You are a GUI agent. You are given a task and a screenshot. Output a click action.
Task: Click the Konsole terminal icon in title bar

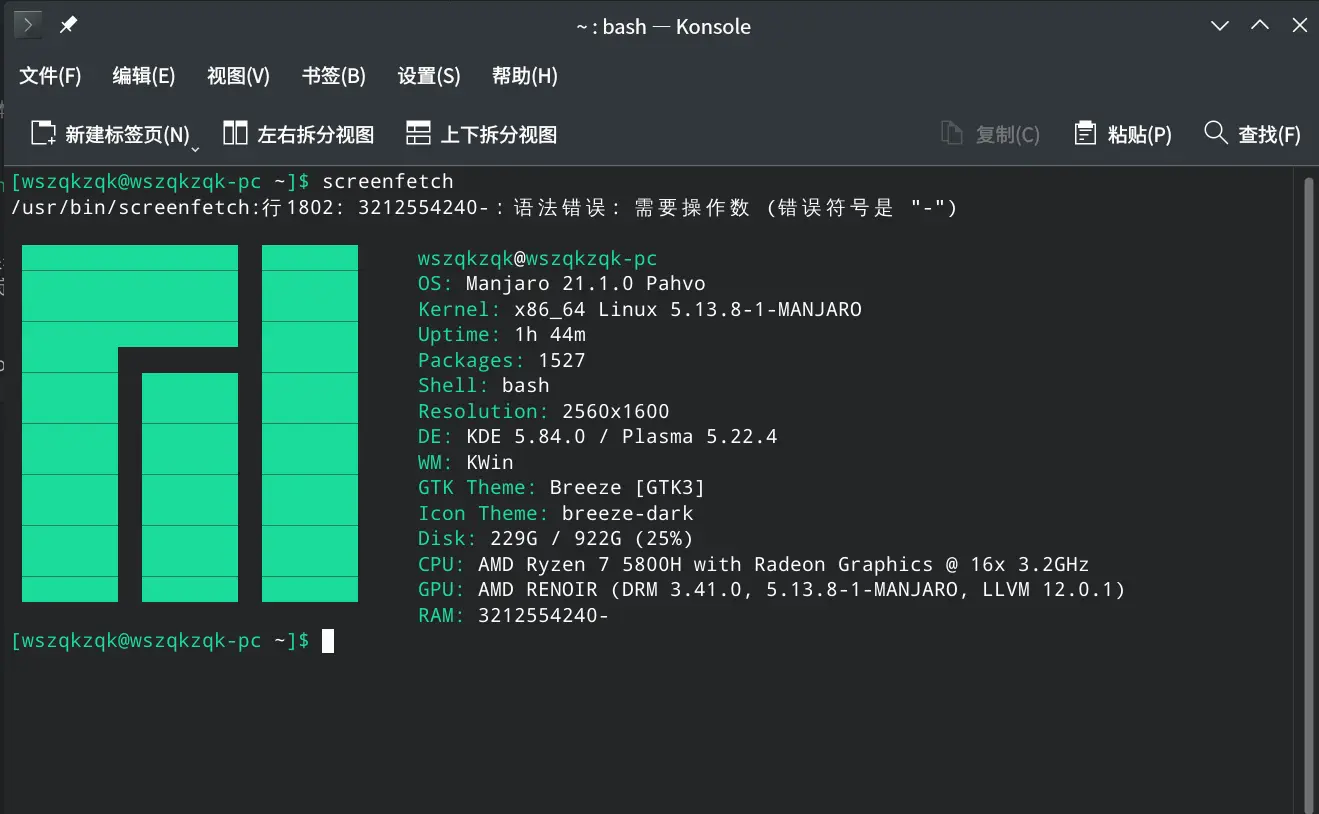pyautogui.click(x=28, y=25)
